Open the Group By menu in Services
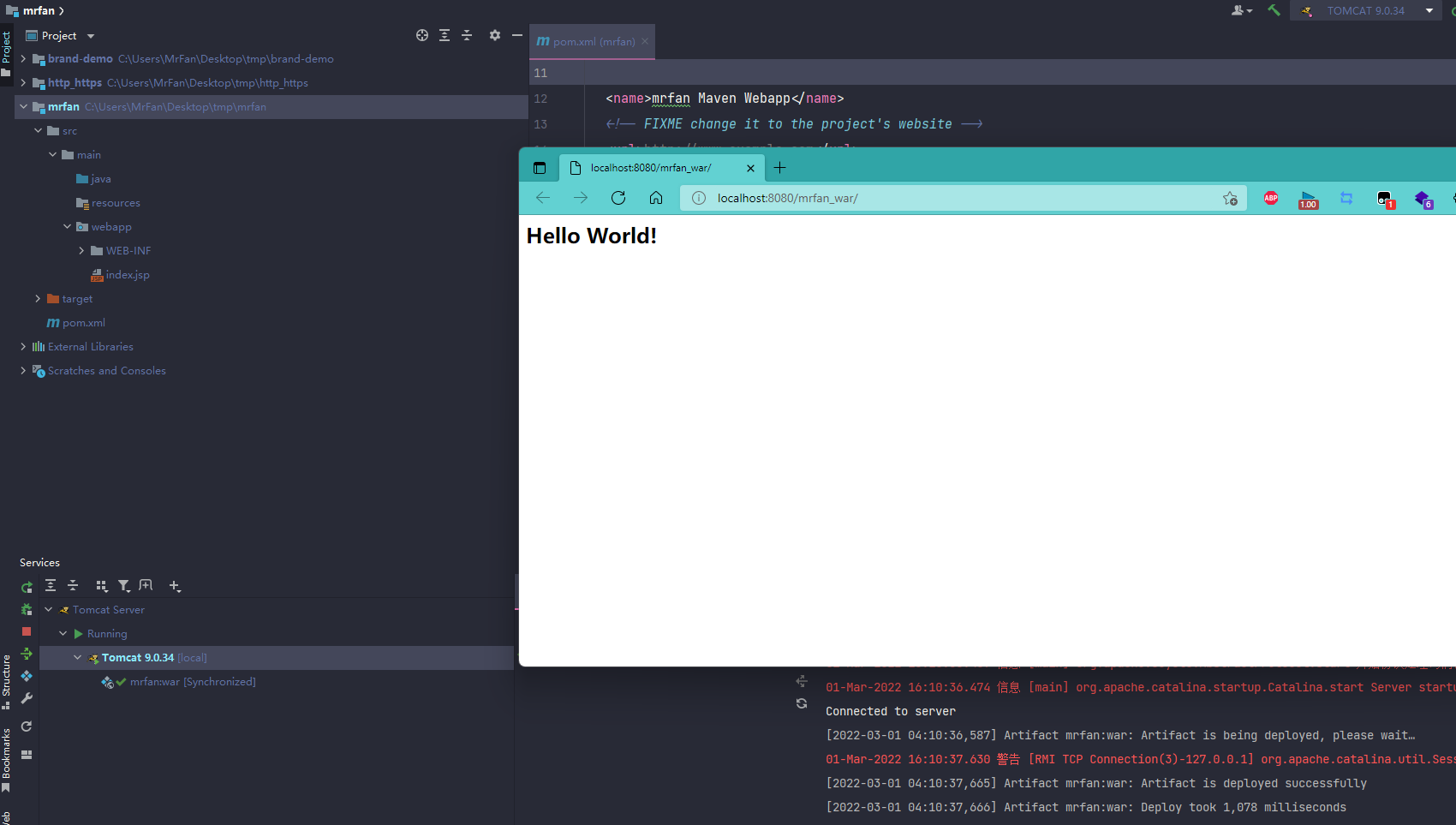 click(102, 586)
